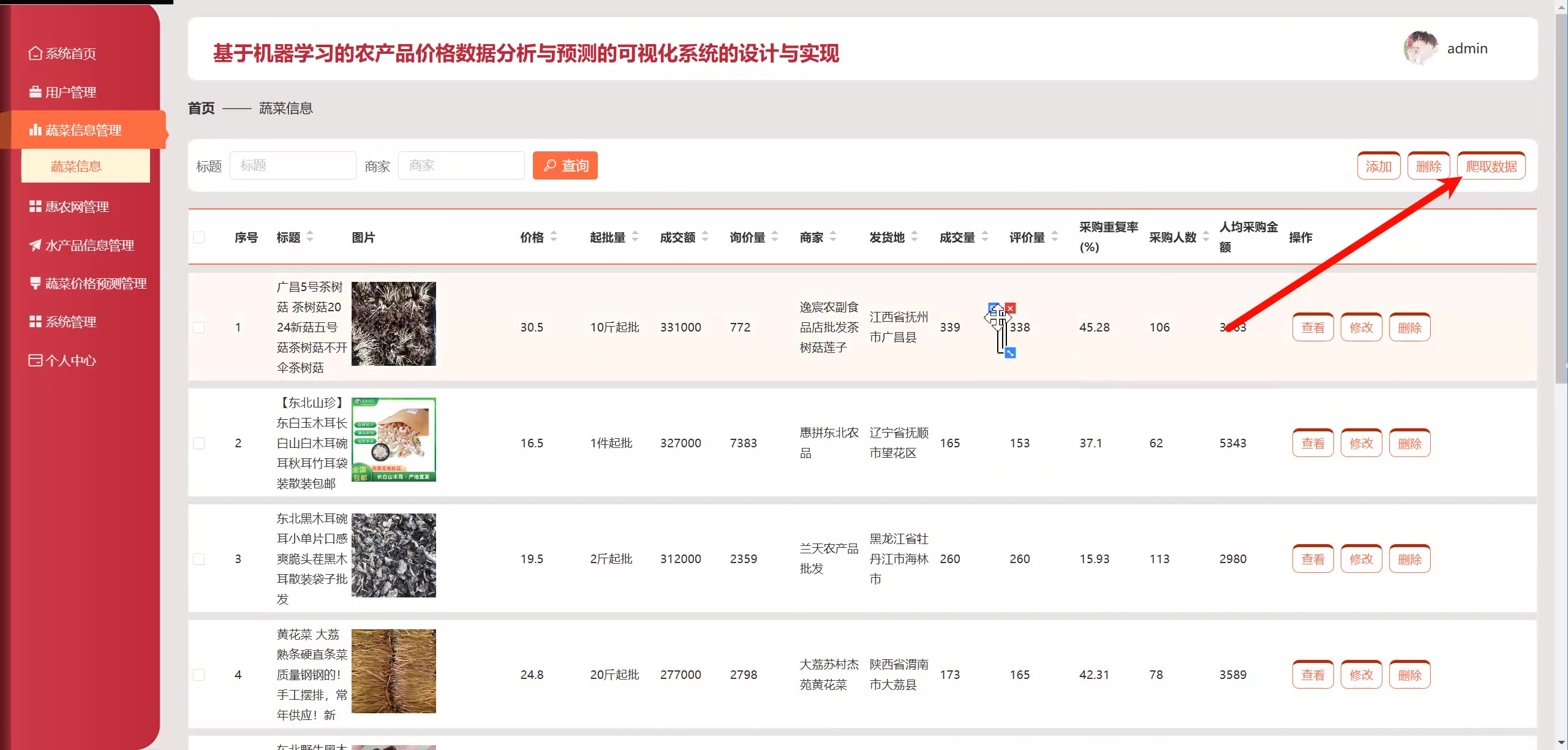Check the checkbox for row 4
1568x750 pixels.
pos(199,675)
